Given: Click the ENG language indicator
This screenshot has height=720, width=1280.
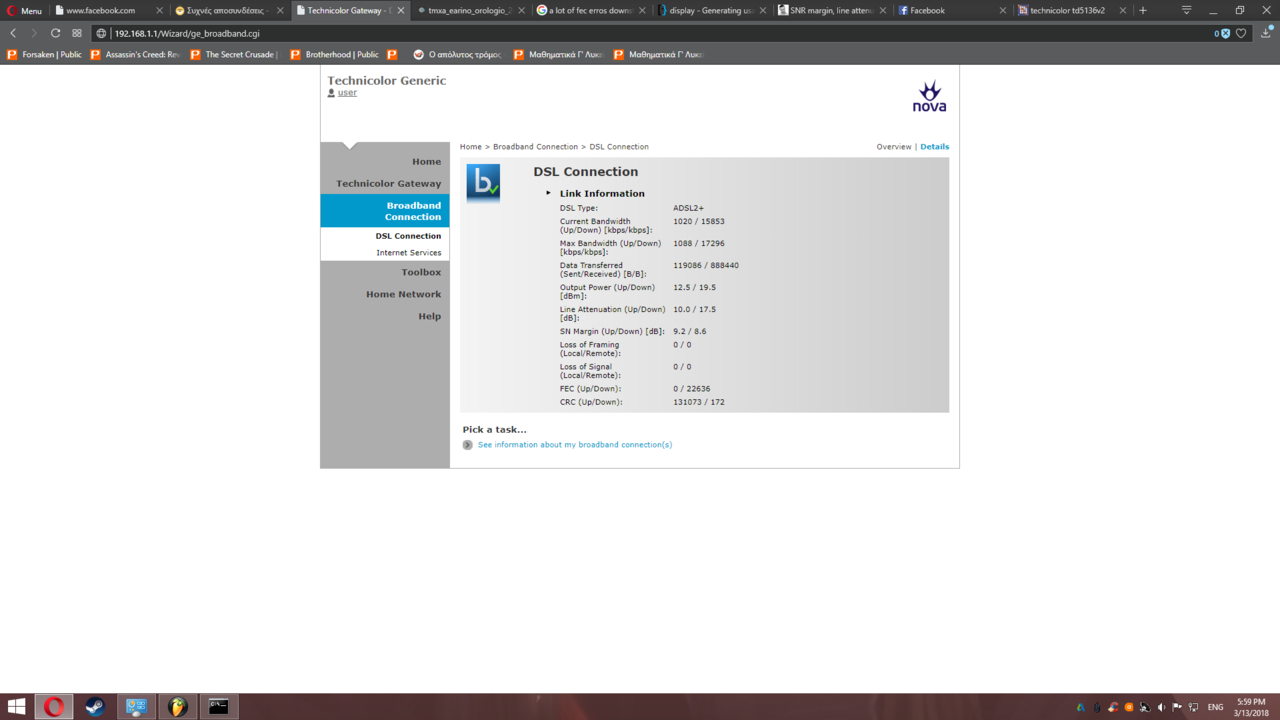Looking at the screenshot, I should coord(1215,707).
